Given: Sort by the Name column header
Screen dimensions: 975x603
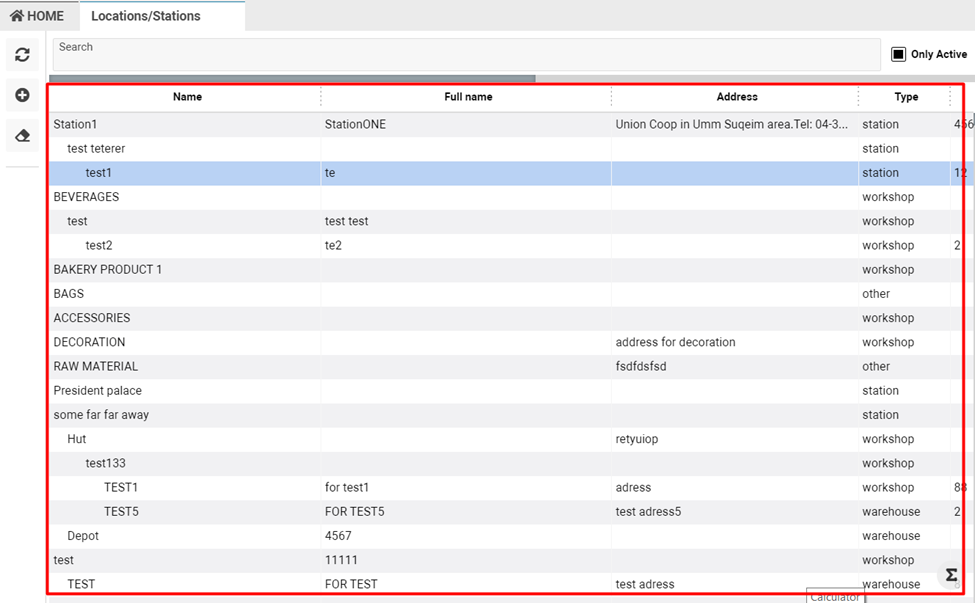Looking at the screenshot, I should point(187,97).
